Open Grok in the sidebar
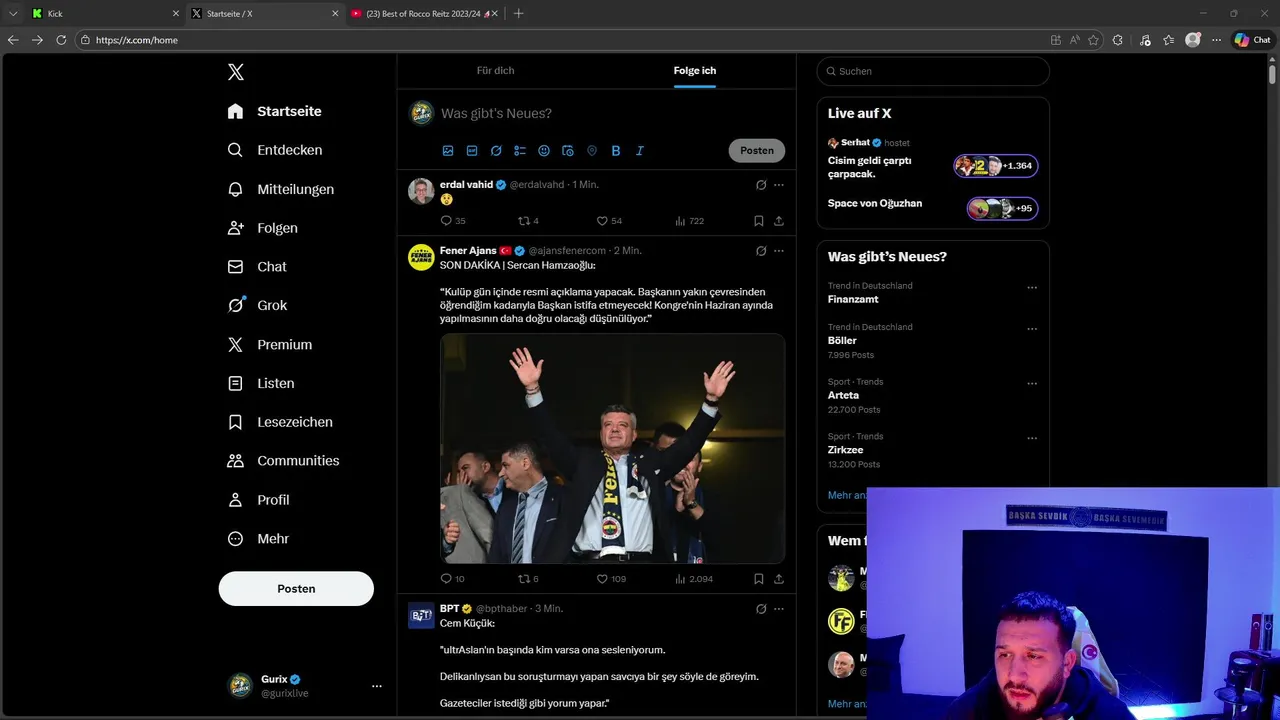Screen dimensions: 1280x720 click(257, 306)
